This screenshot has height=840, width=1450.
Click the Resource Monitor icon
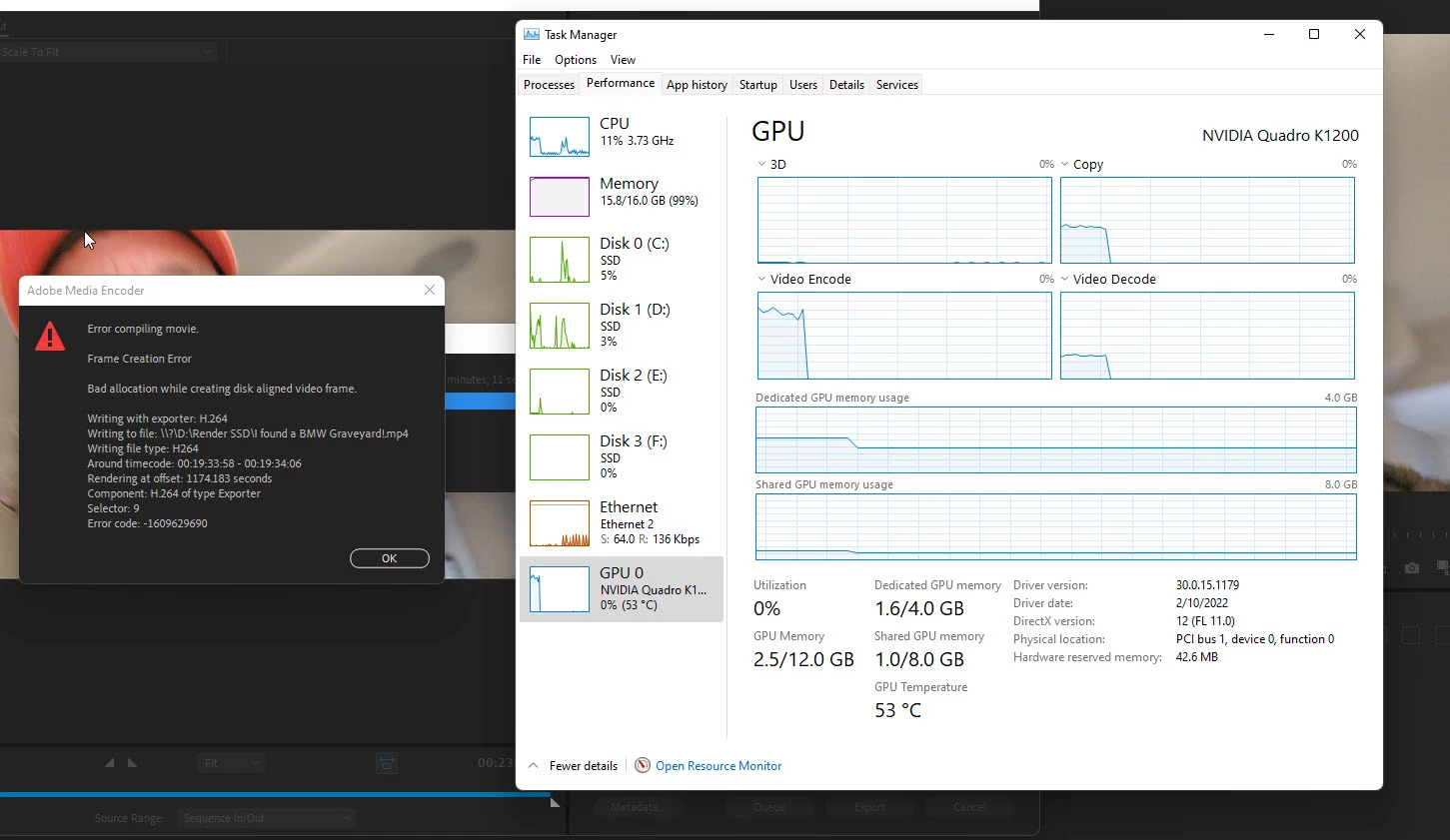point(643,766)
